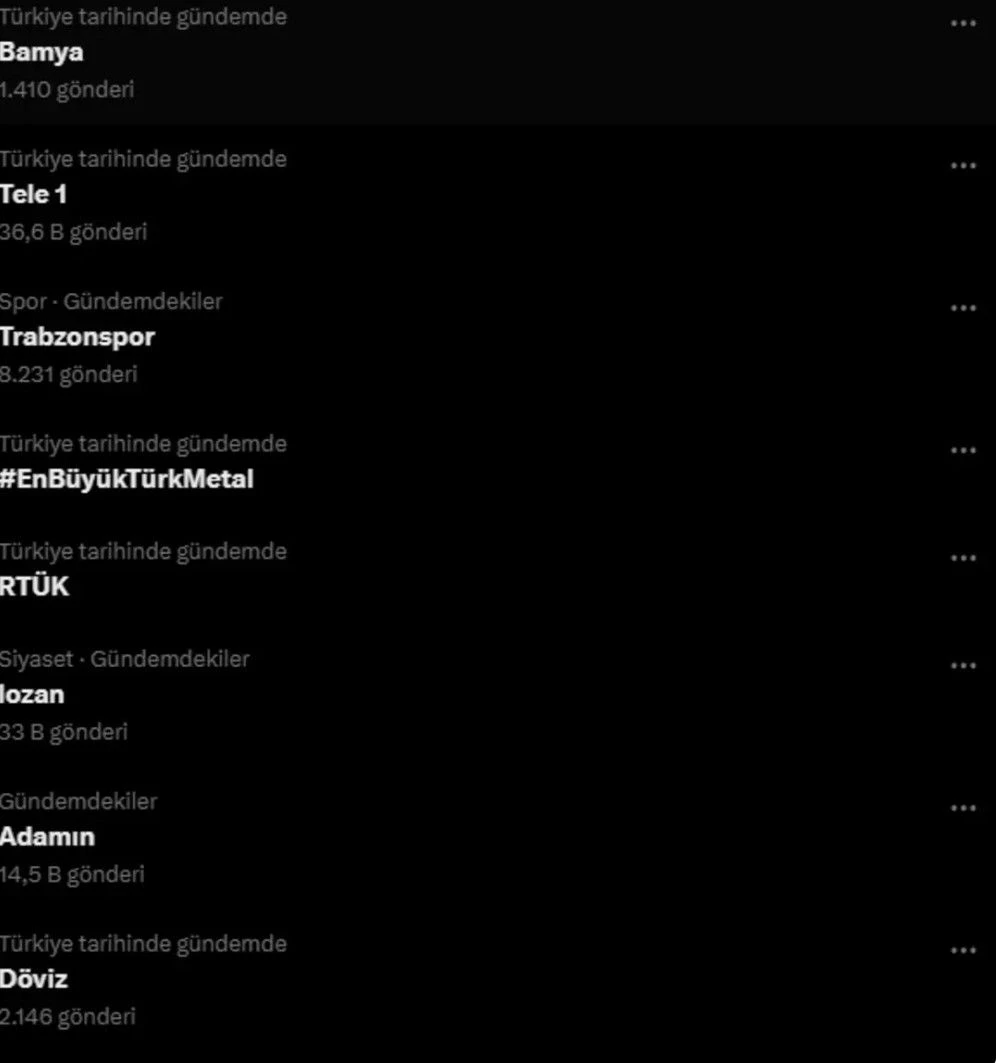Open more options for Tele 1 trend

963,165
